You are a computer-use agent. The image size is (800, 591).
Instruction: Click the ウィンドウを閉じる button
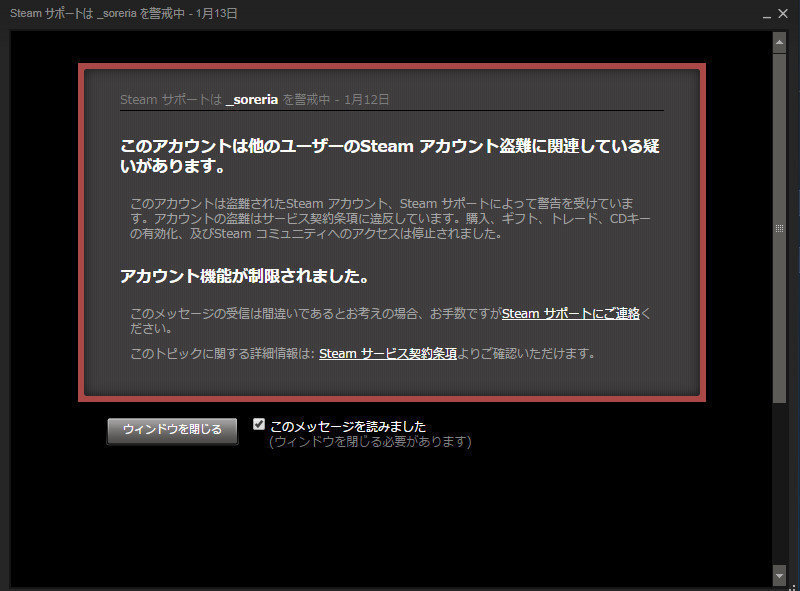pyautogui.click(x=172, y=430)
